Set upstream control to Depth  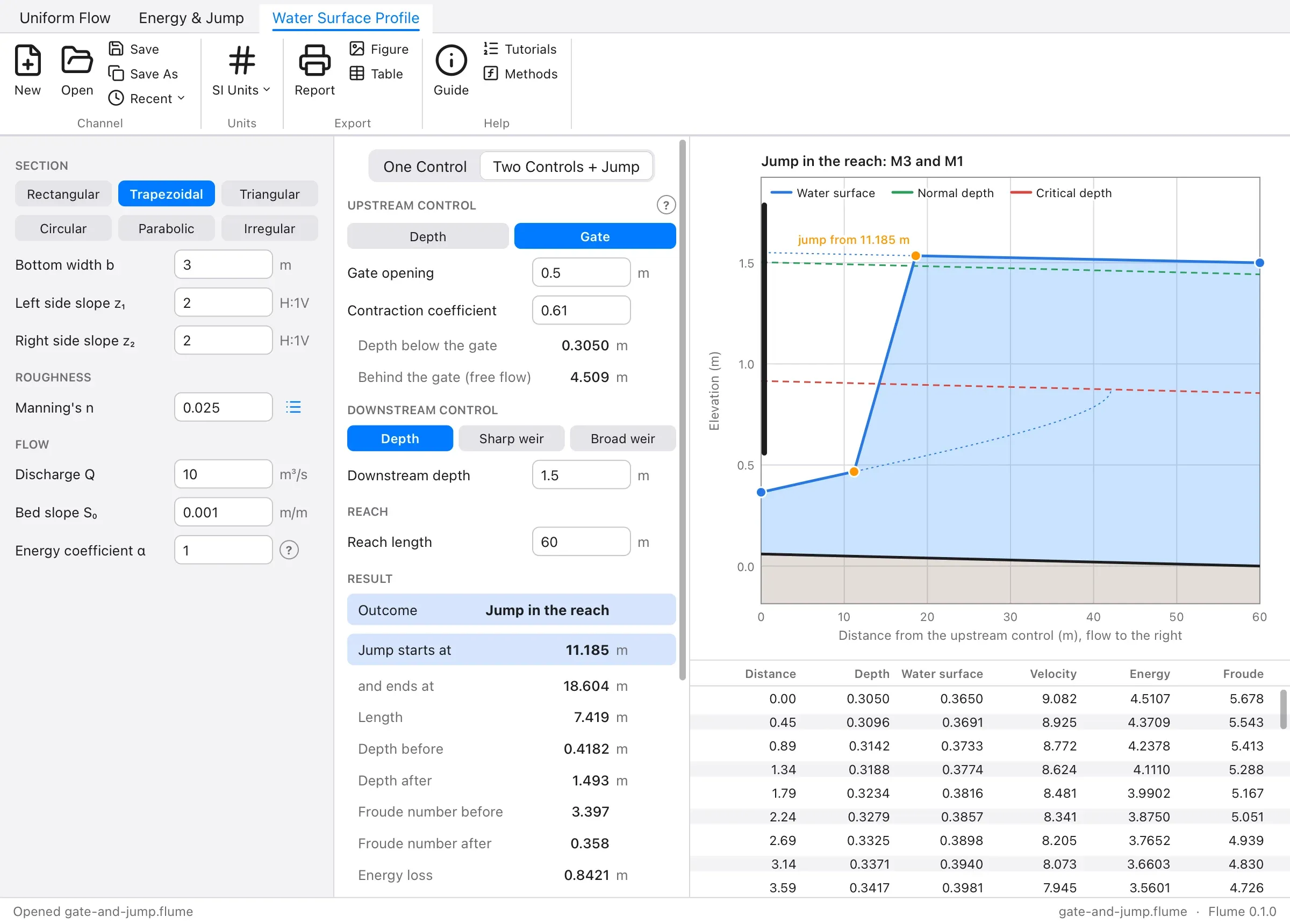coord(428,236)
